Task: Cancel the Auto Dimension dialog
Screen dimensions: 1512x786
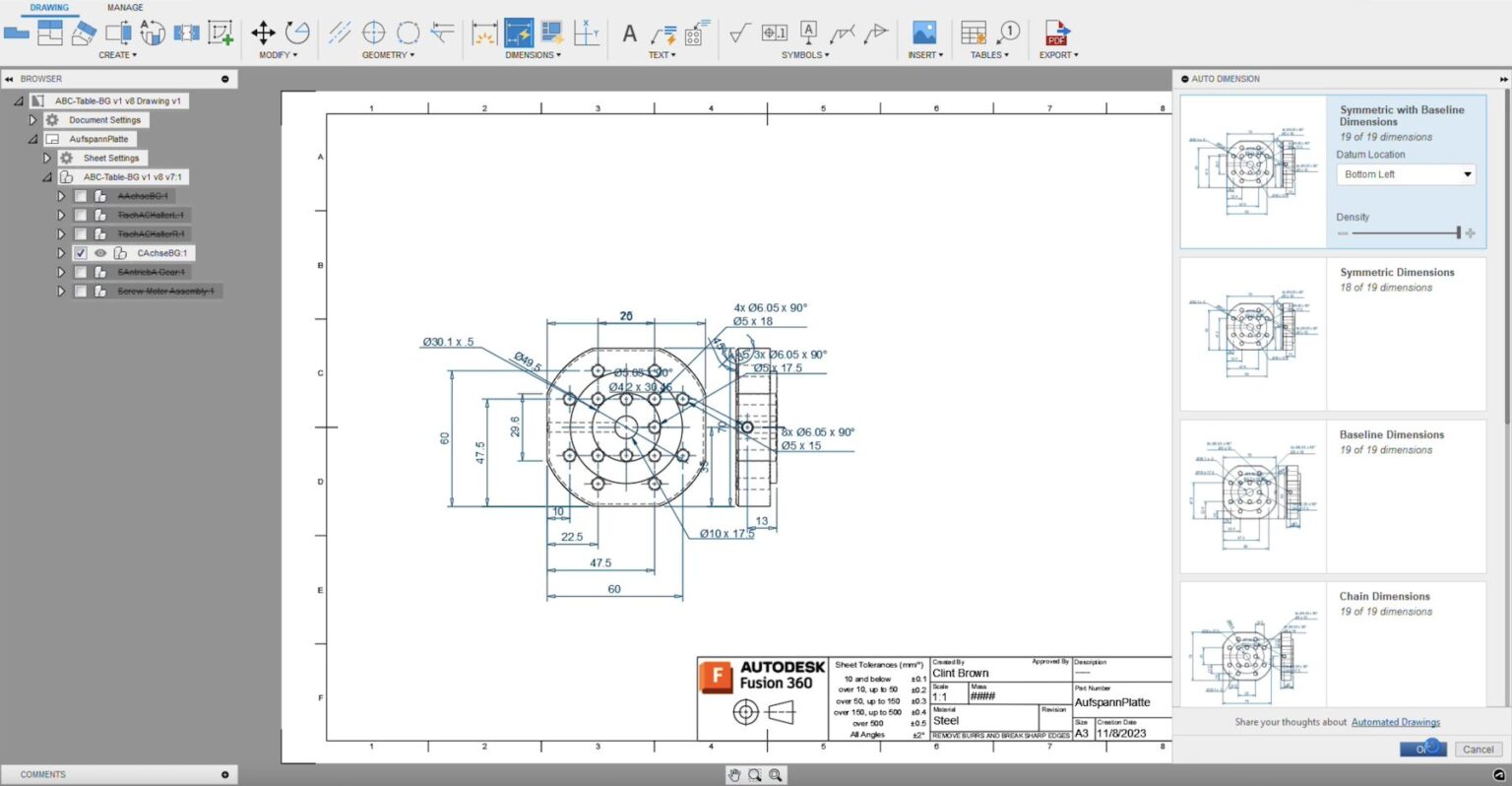Action: (x=1478, y=749)
